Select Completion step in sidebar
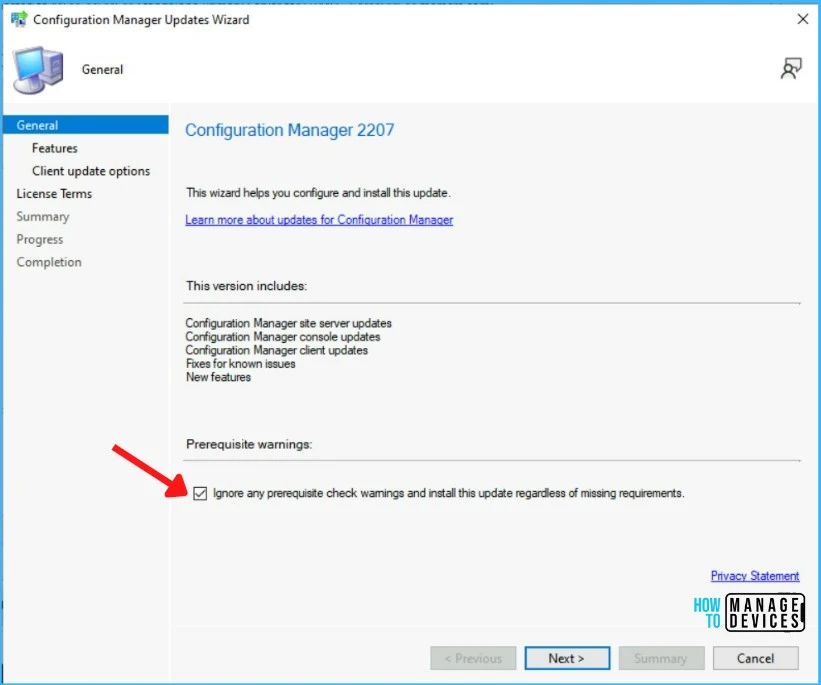Image resolution: width=821 pixels, height=685 pixels. 49,262
